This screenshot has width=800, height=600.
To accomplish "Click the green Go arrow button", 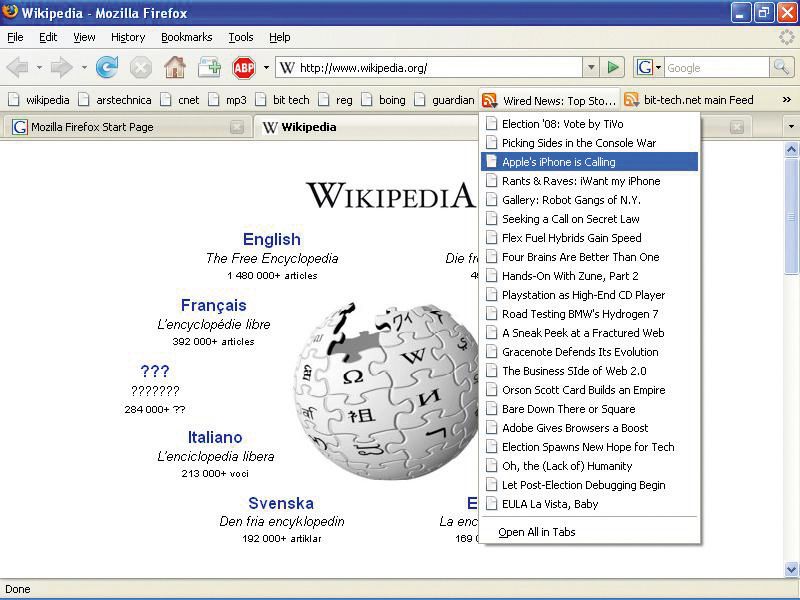I will (613, 67).
